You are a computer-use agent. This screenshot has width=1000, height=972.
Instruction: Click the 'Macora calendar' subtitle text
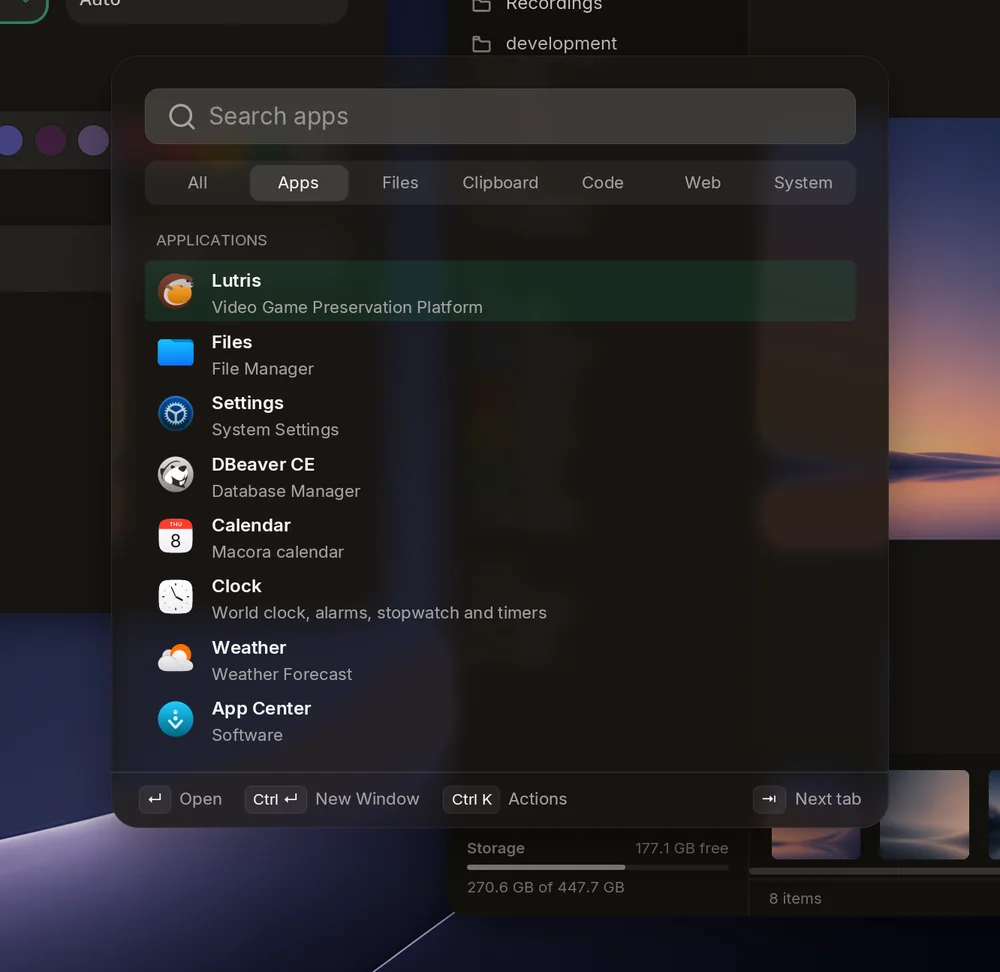pyautogui.click(x=277, y=552)
